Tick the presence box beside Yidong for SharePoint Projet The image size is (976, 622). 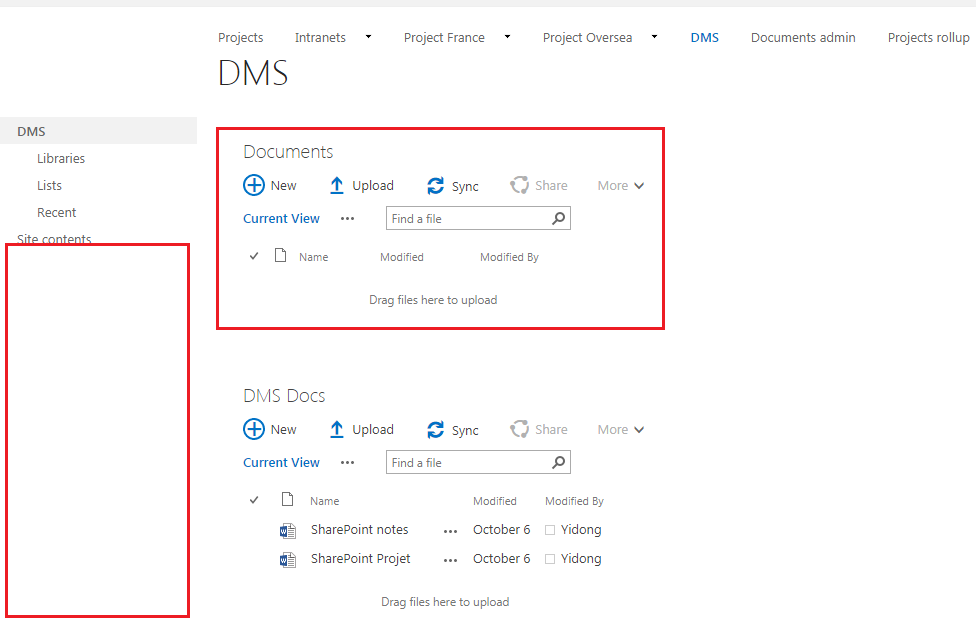550,559
